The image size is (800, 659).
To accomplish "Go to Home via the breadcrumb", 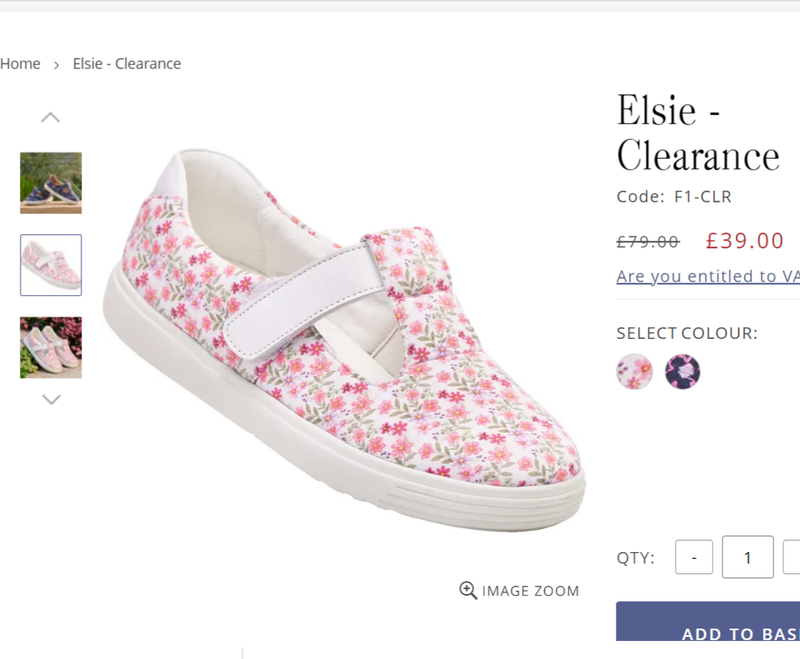I will [x=20, y=64].
